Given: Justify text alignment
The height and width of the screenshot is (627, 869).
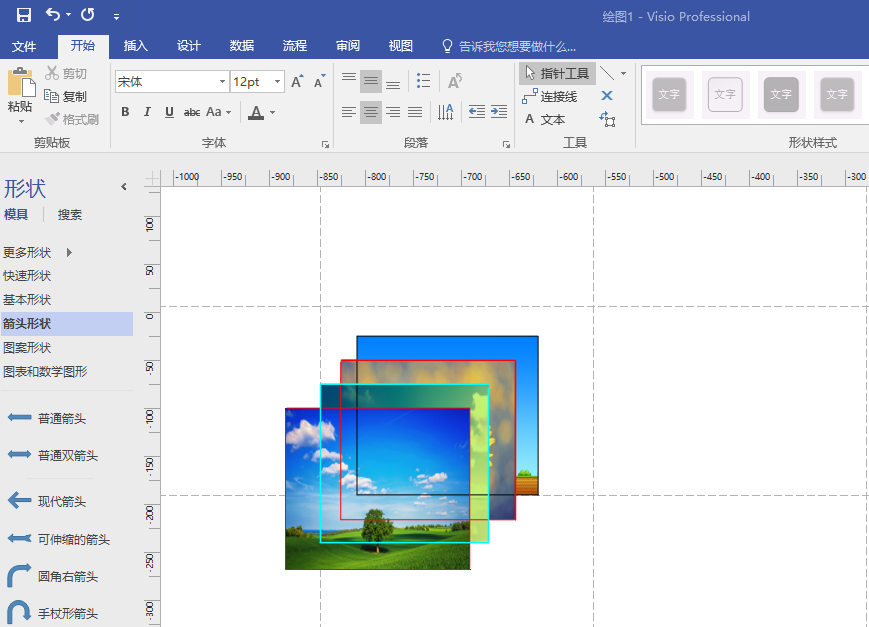Looking at the screenshot, I should (415, 113).
